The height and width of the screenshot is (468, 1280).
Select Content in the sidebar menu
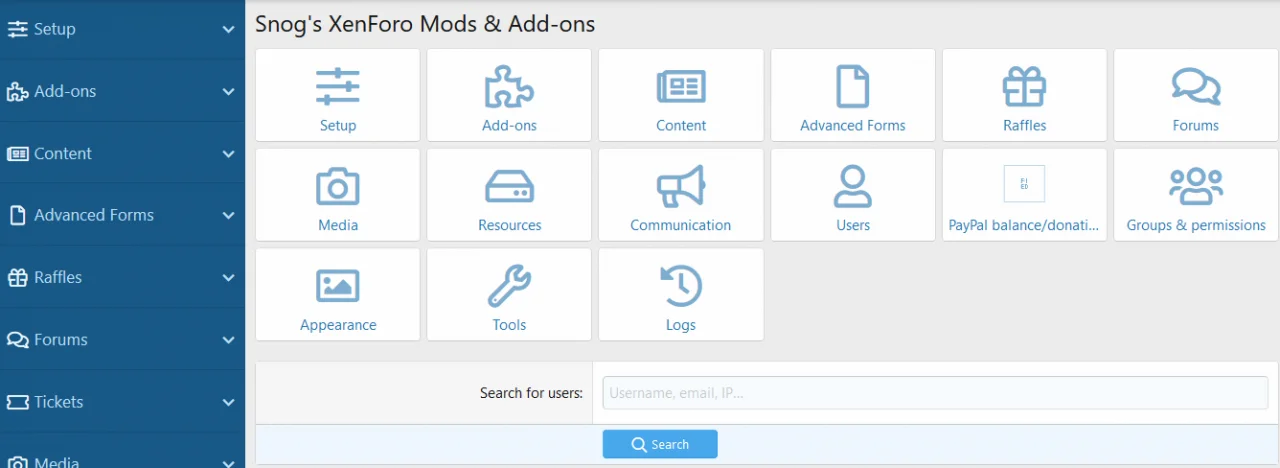point(62,154)
